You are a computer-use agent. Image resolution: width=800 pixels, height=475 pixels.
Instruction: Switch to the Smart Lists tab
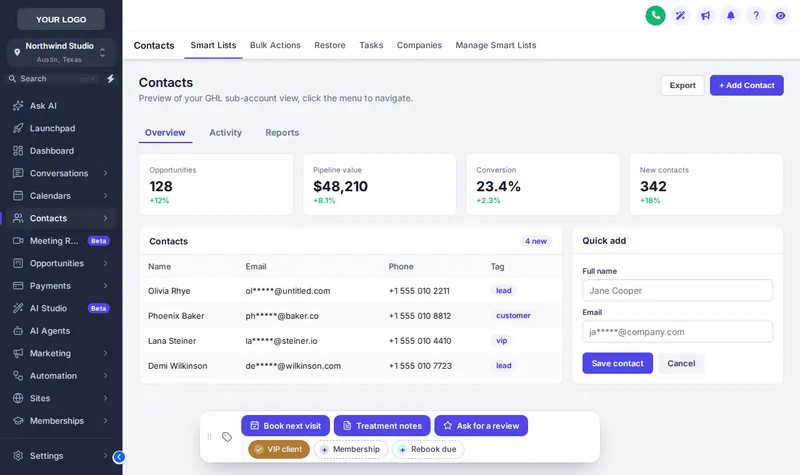(x=213, y=45)
